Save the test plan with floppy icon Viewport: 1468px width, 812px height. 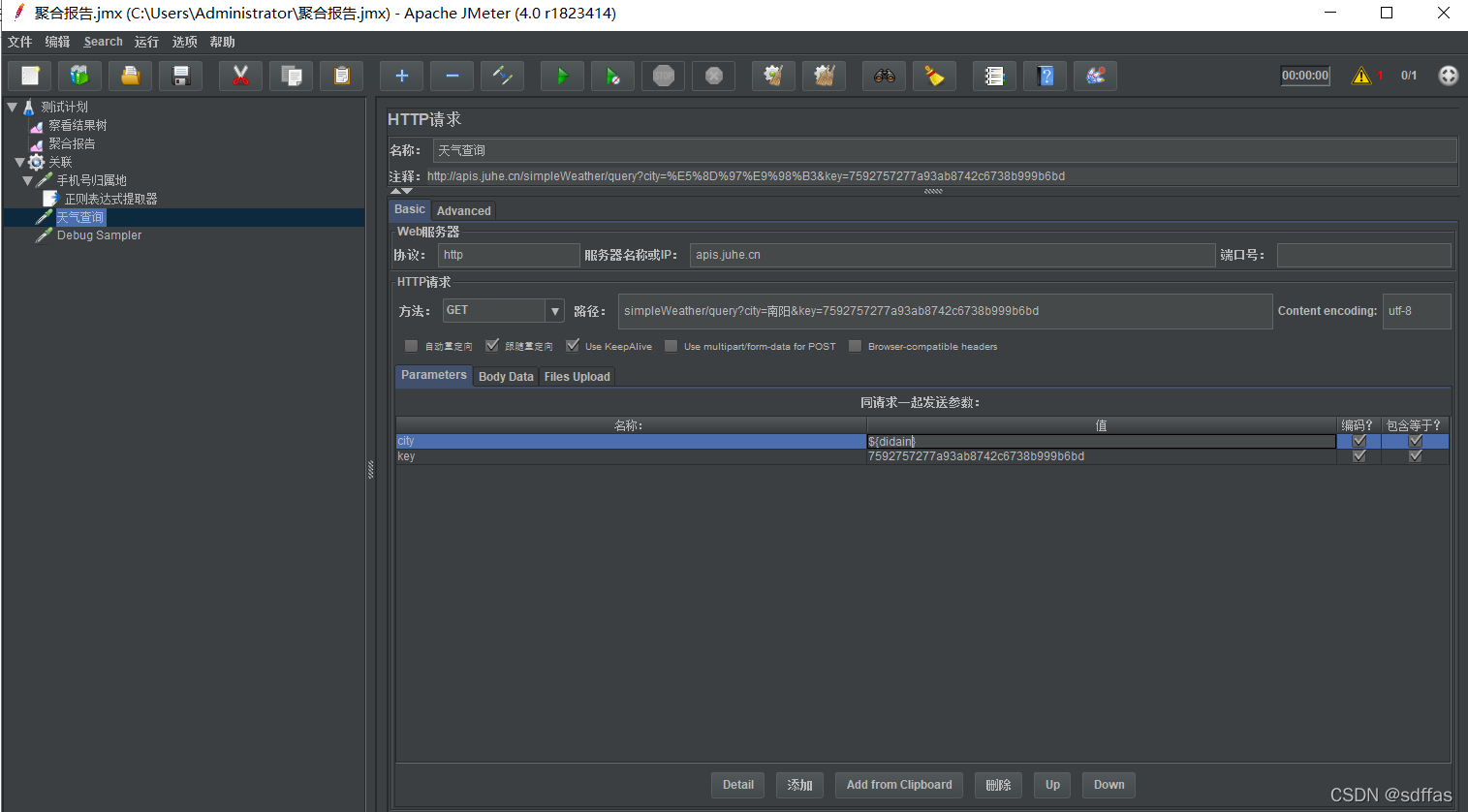(x=181, y=76)
